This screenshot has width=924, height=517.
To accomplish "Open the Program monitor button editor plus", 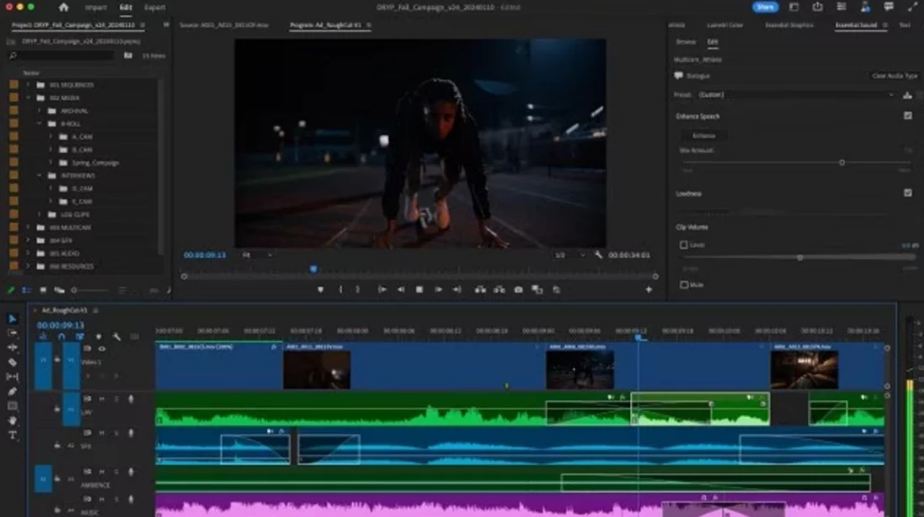I will 649,289.
